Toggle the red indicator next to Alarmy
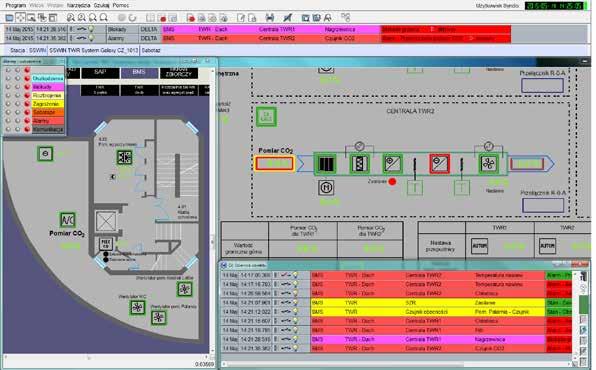Image resolution: width=596 pixels, height=370 pixels. coord(27,121)
